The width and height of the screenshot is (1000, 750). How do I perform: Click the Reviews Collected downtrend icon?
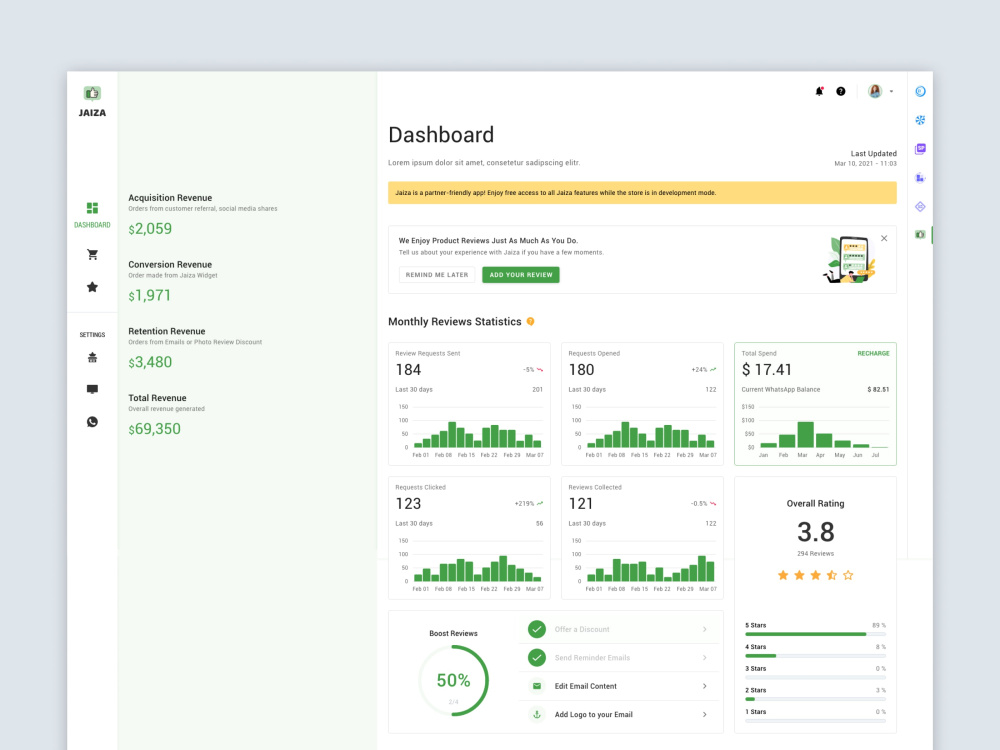pyautogui.click(x=713, y=504)
